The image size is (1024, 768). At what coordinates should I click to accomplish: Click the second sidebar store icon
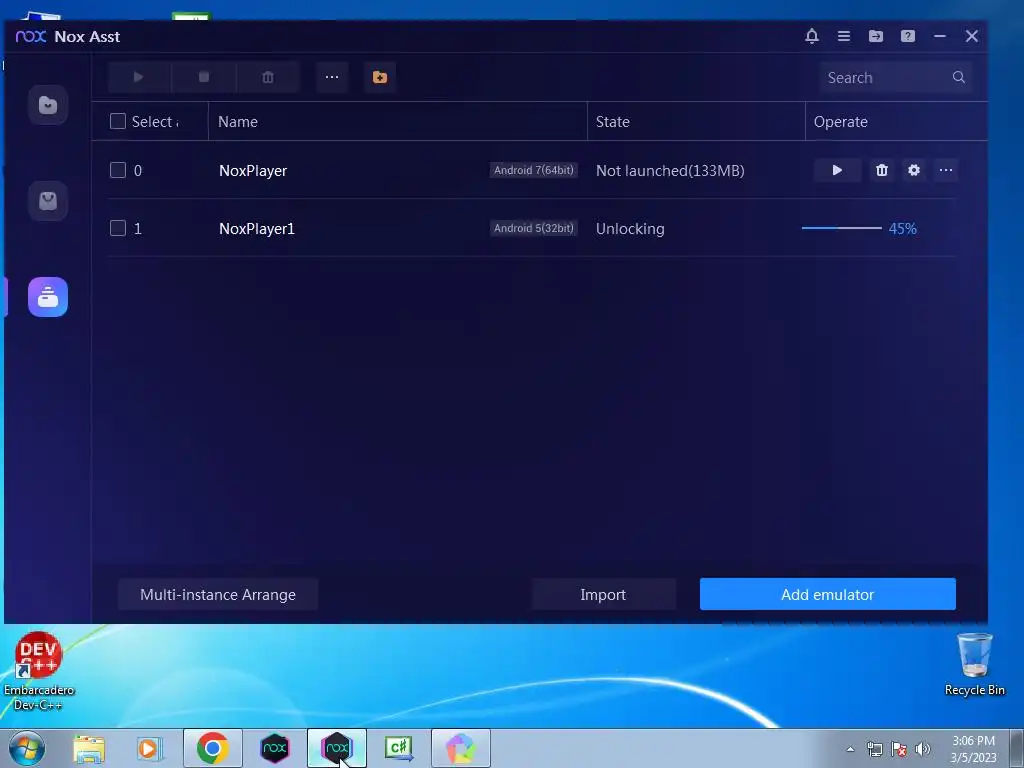[48, 200]
